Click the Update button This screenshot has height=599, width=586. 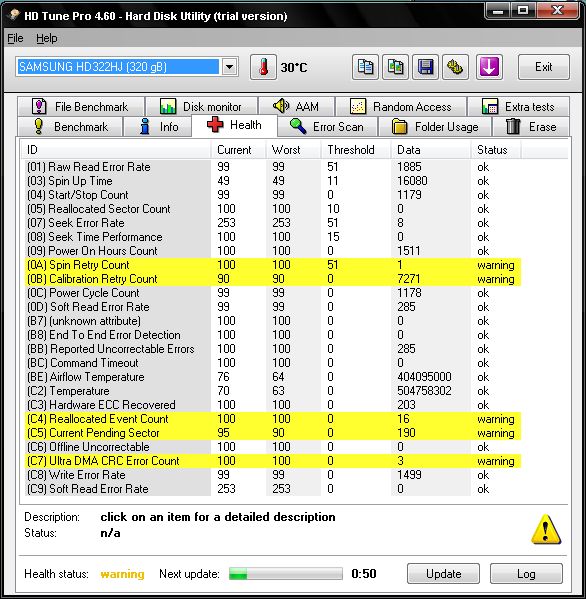(443, 573)
